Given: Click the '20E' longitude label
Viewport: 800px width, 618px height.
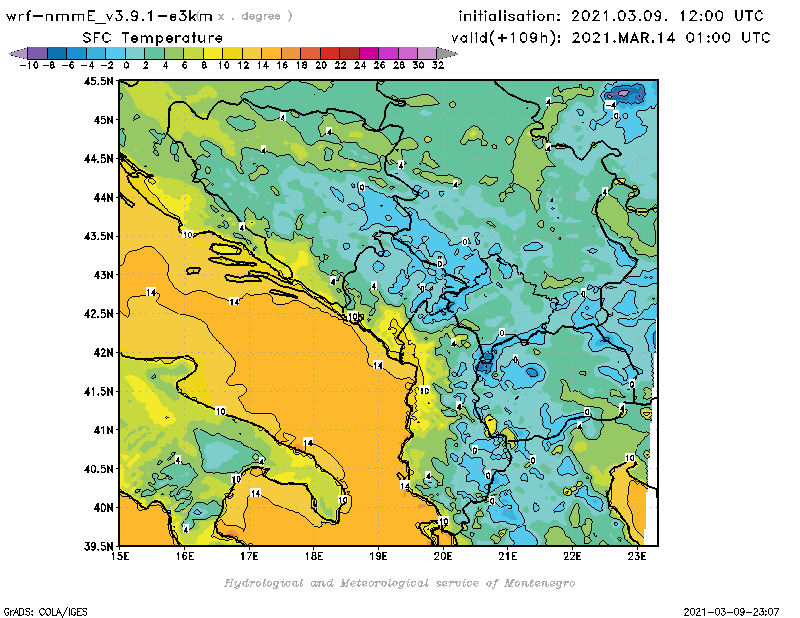Looking at the screenshot, I should [443, 556].
